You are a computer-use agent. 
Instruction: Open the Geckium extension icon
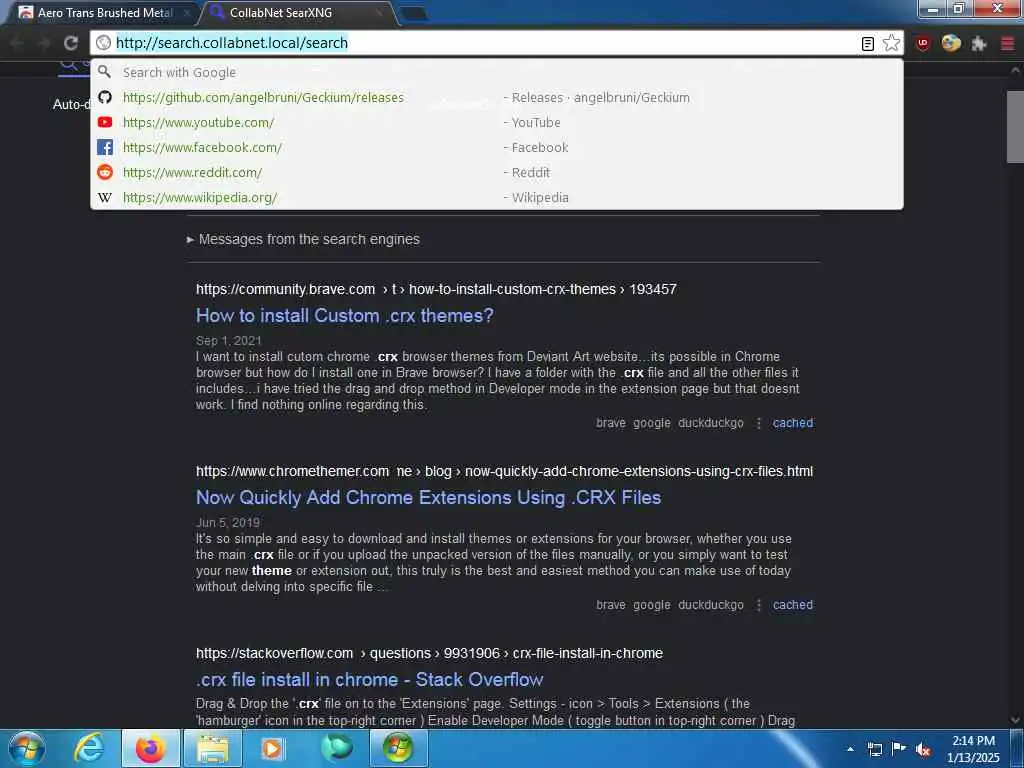[951, 43]
